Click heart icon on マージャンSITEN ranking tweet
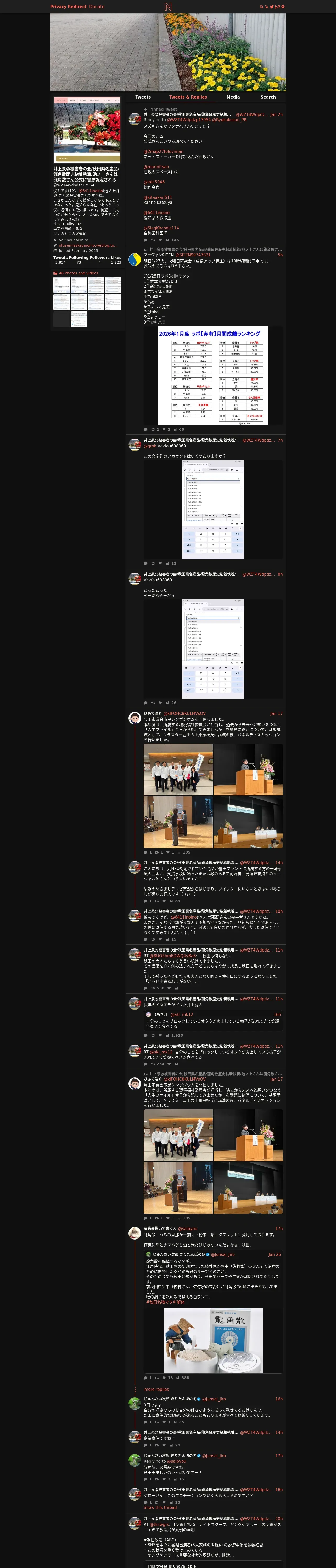The image size is (336, 1568). (164, 429)
